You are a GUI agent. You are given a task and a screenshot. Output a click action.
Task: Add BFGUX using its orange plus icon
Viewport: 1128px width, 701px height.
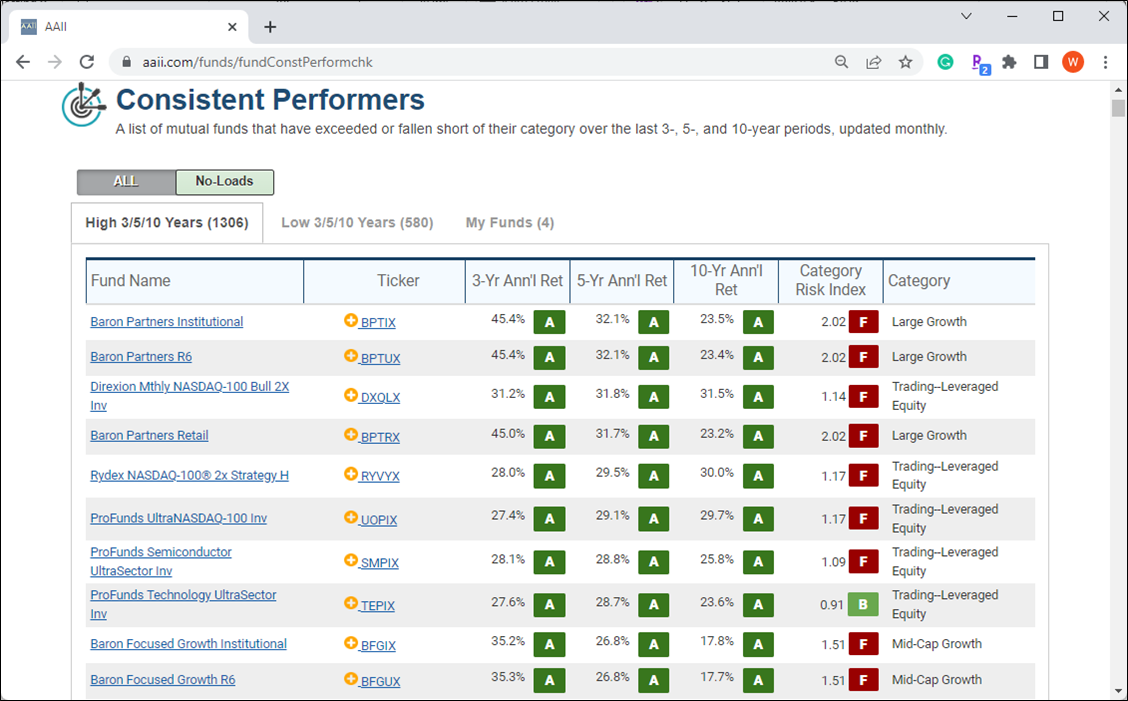coord(350,679)
